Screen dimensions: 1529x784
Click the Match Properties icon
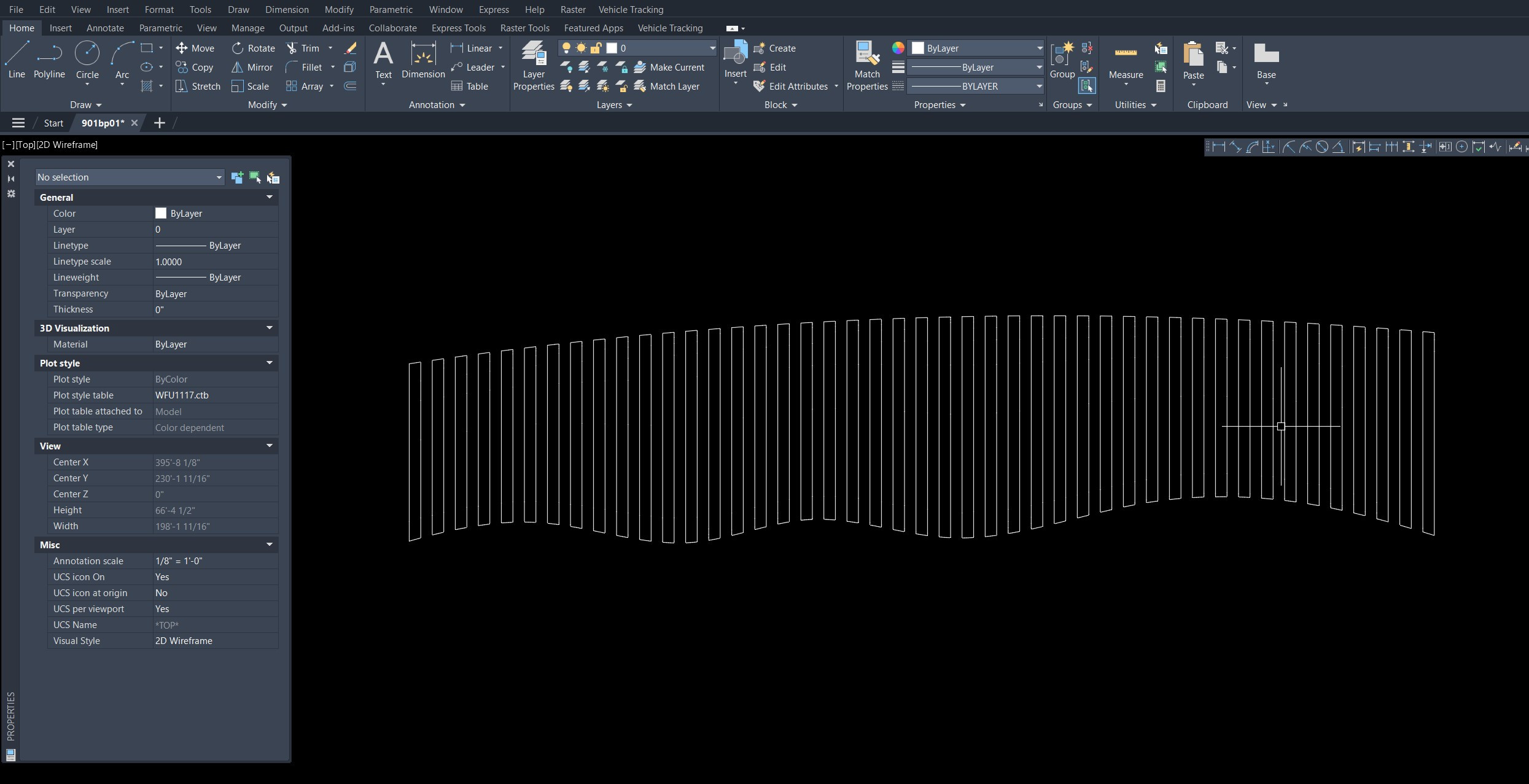(867, 66)
